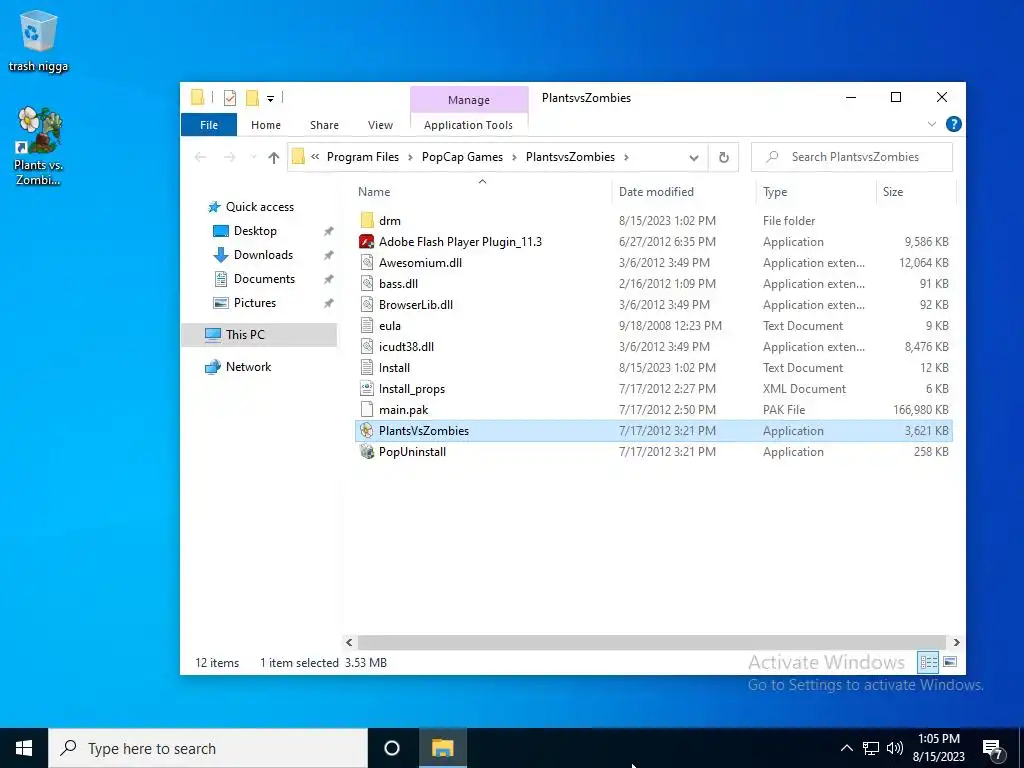
Task: Open Pictures in navigation pane
Action: pyautogui.click(x=255, y=303)
